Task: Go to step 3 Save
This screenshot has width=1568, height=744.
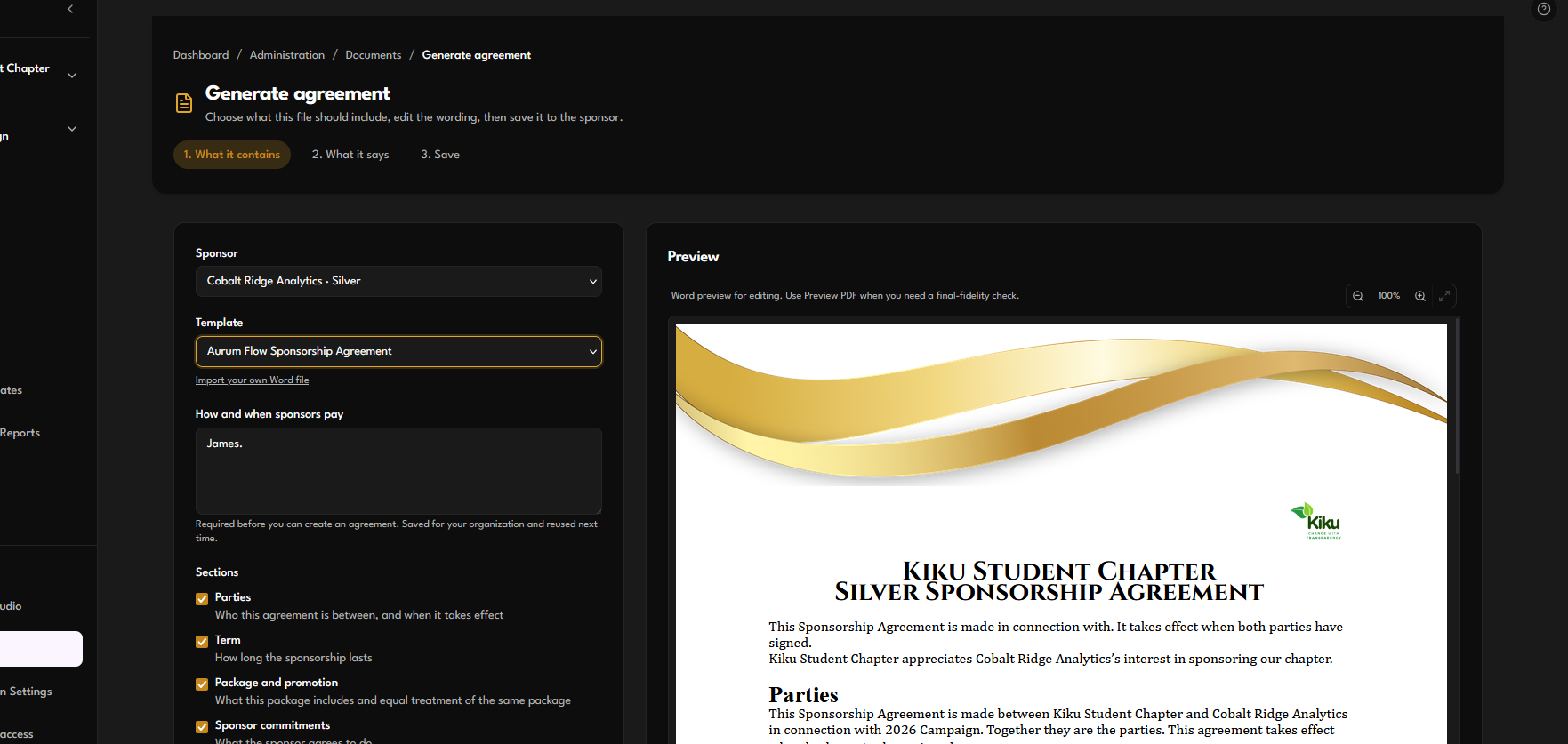Action: click(x=440, y=155)
